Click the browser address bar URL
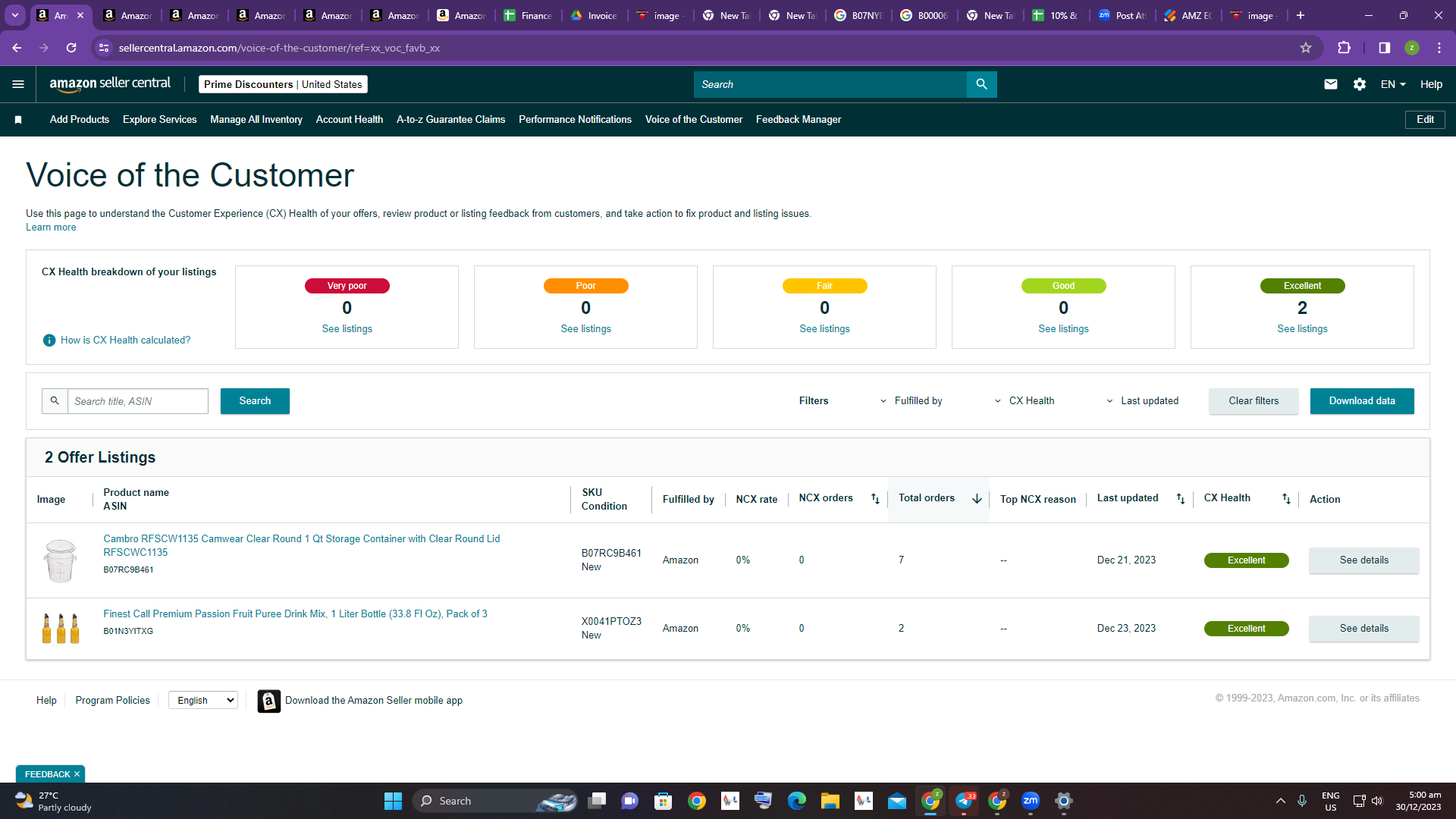The height and width of the screenshot is (819, 1456). (280, 48)
